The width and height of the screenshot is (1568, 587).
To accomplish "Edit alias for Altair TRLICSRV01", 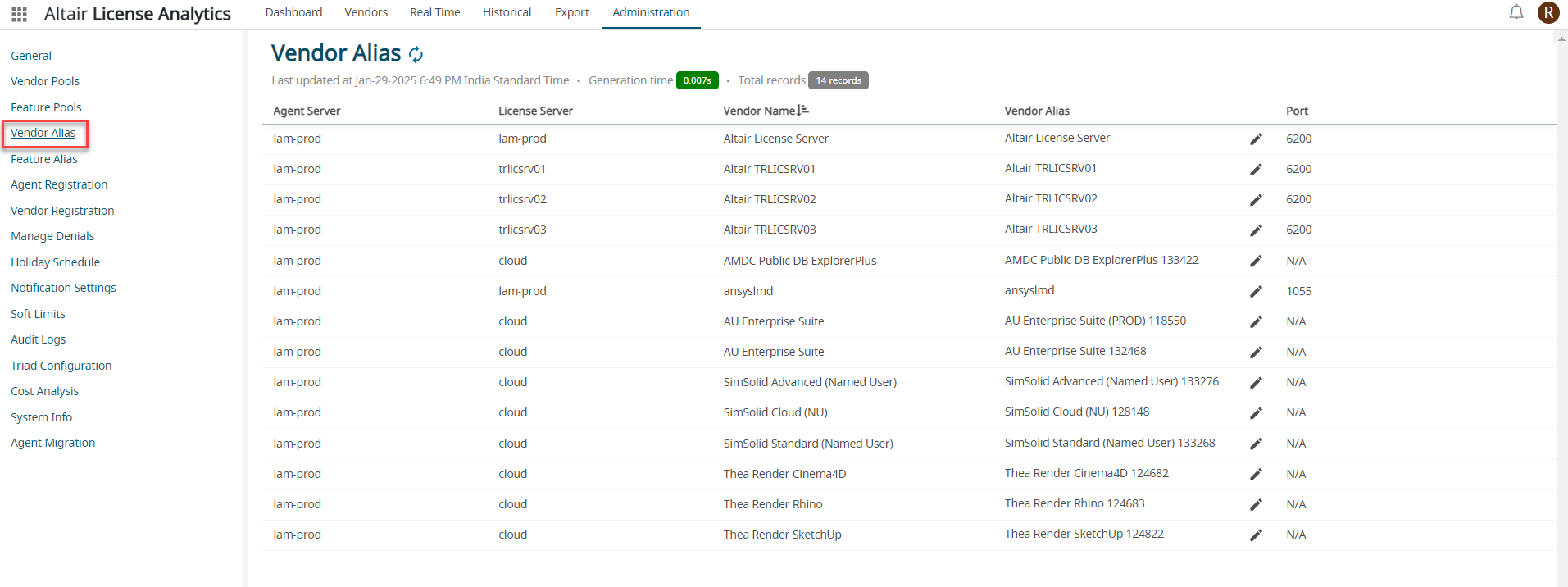I will [1255, 170].
